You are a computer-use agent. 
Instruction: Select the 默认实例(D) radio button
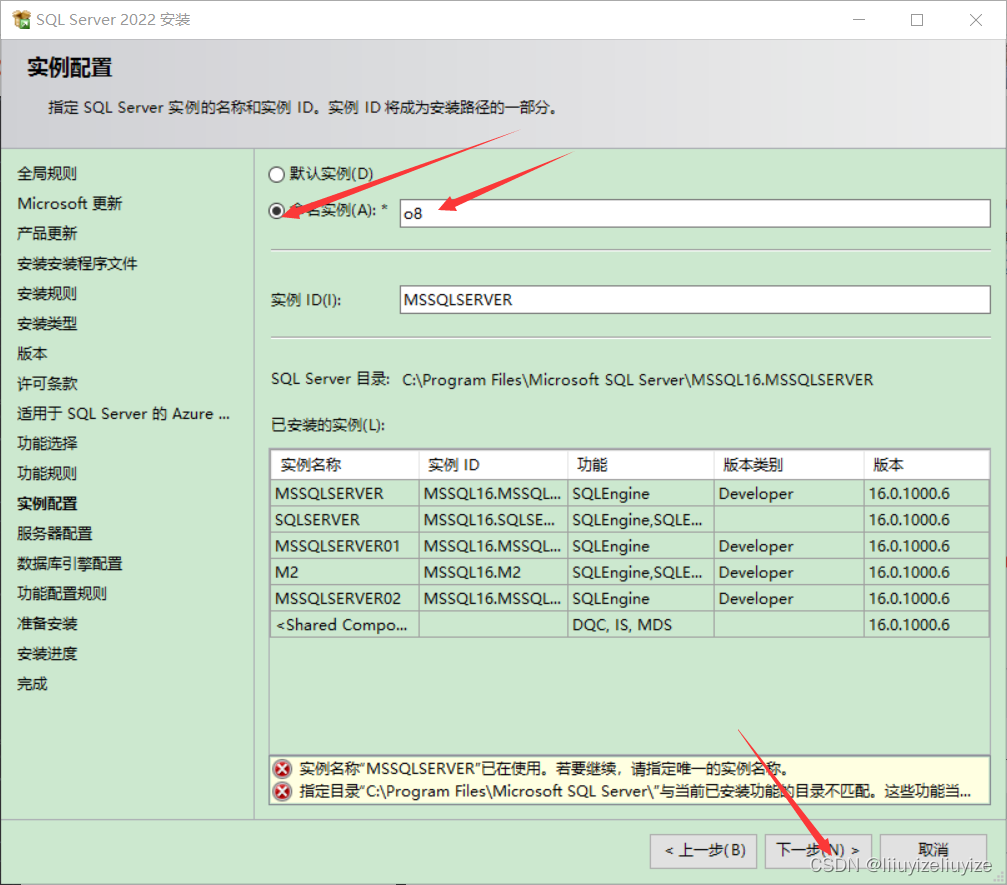[276, 174]
